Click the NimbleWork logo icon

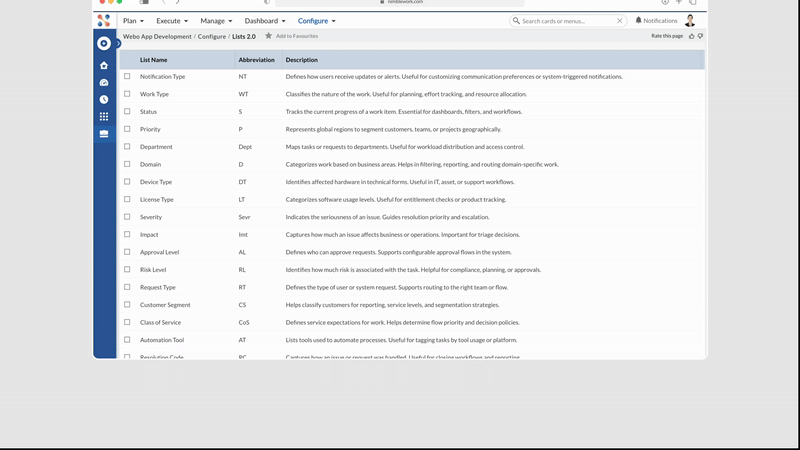104,20
